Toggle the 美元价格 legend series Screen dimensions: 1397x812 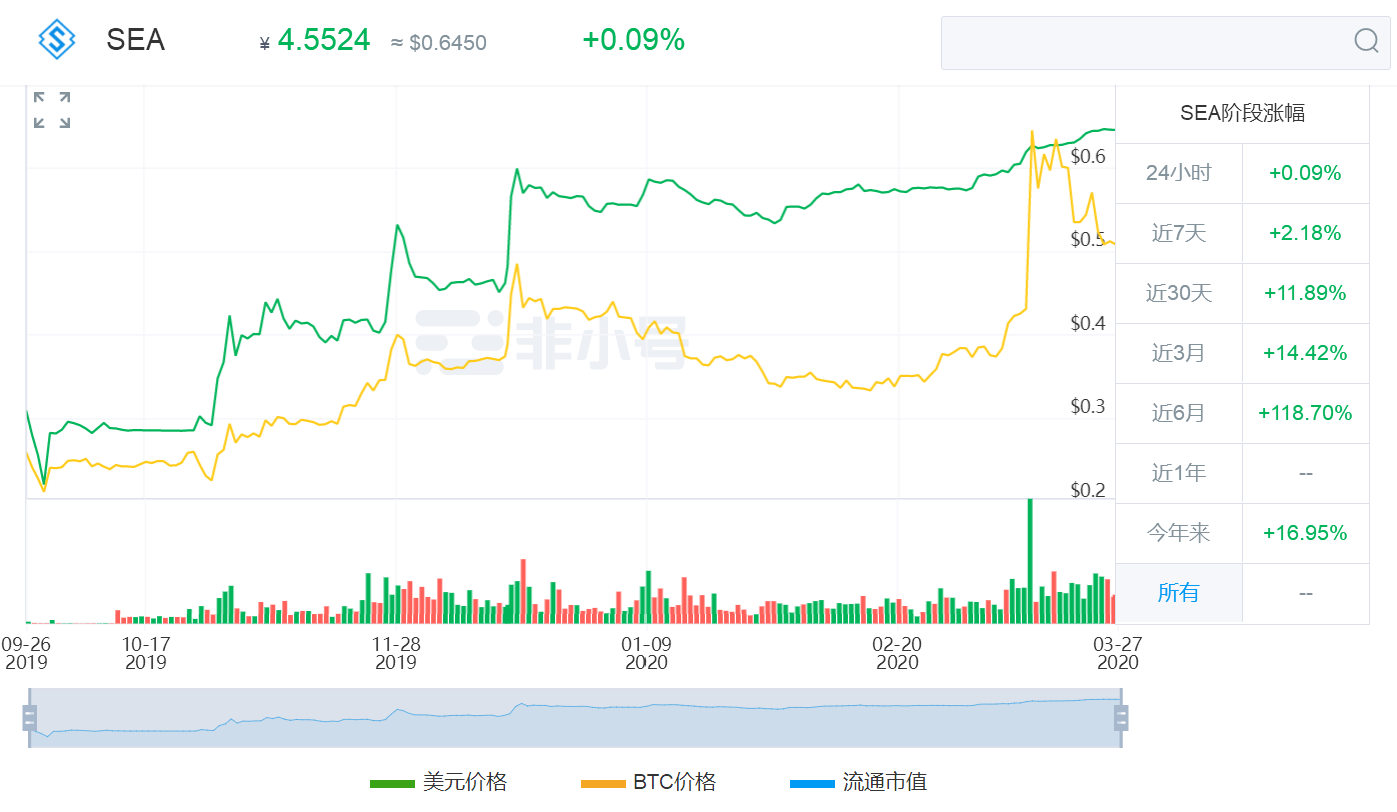click(x=438, y=782)
